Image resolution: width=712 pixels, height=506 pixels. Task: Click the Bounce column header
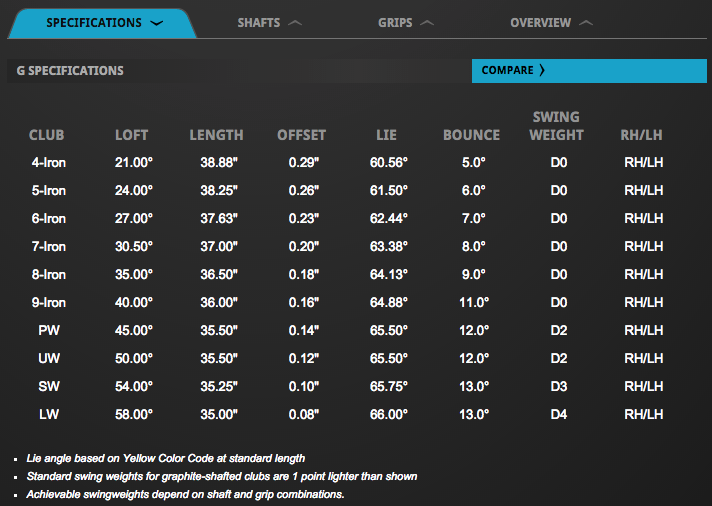(471, 135)
